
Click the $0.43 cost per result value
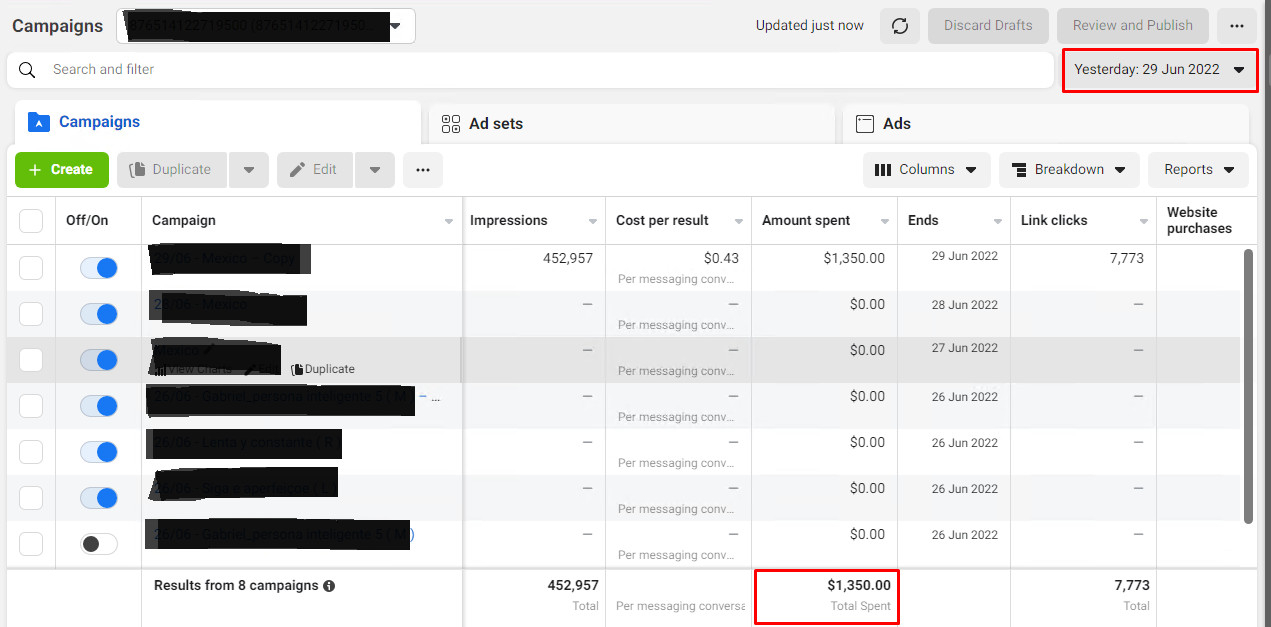tap(721, 258)
